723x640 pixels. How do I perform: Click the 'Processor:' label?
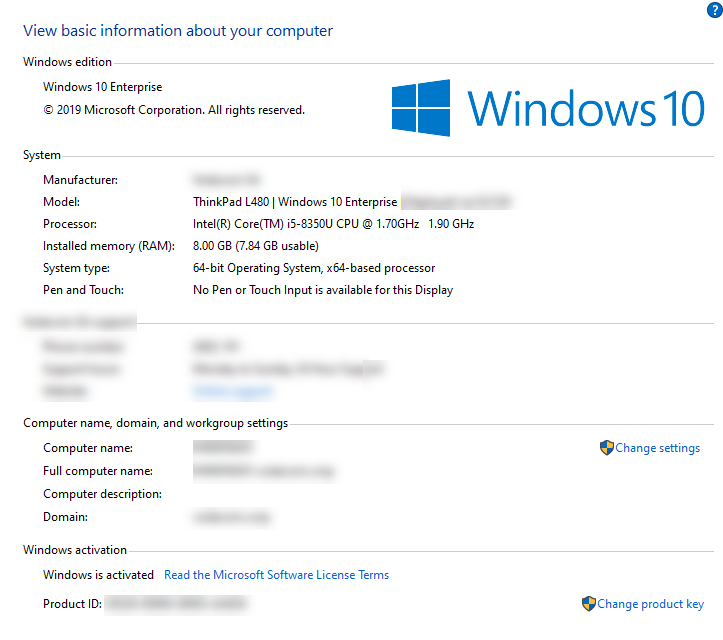(x=70, y=224)
